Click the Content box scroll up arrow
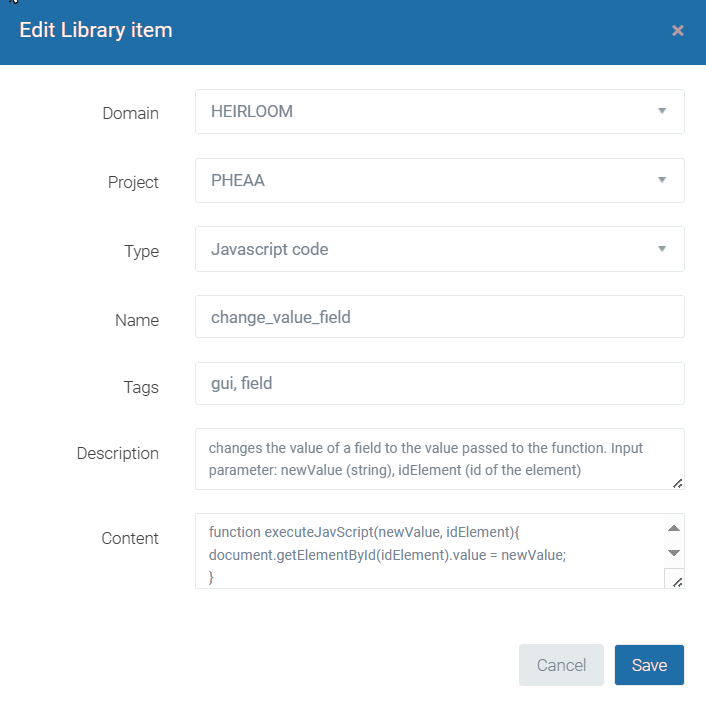706x709 pixels. (x=673, y=528)
